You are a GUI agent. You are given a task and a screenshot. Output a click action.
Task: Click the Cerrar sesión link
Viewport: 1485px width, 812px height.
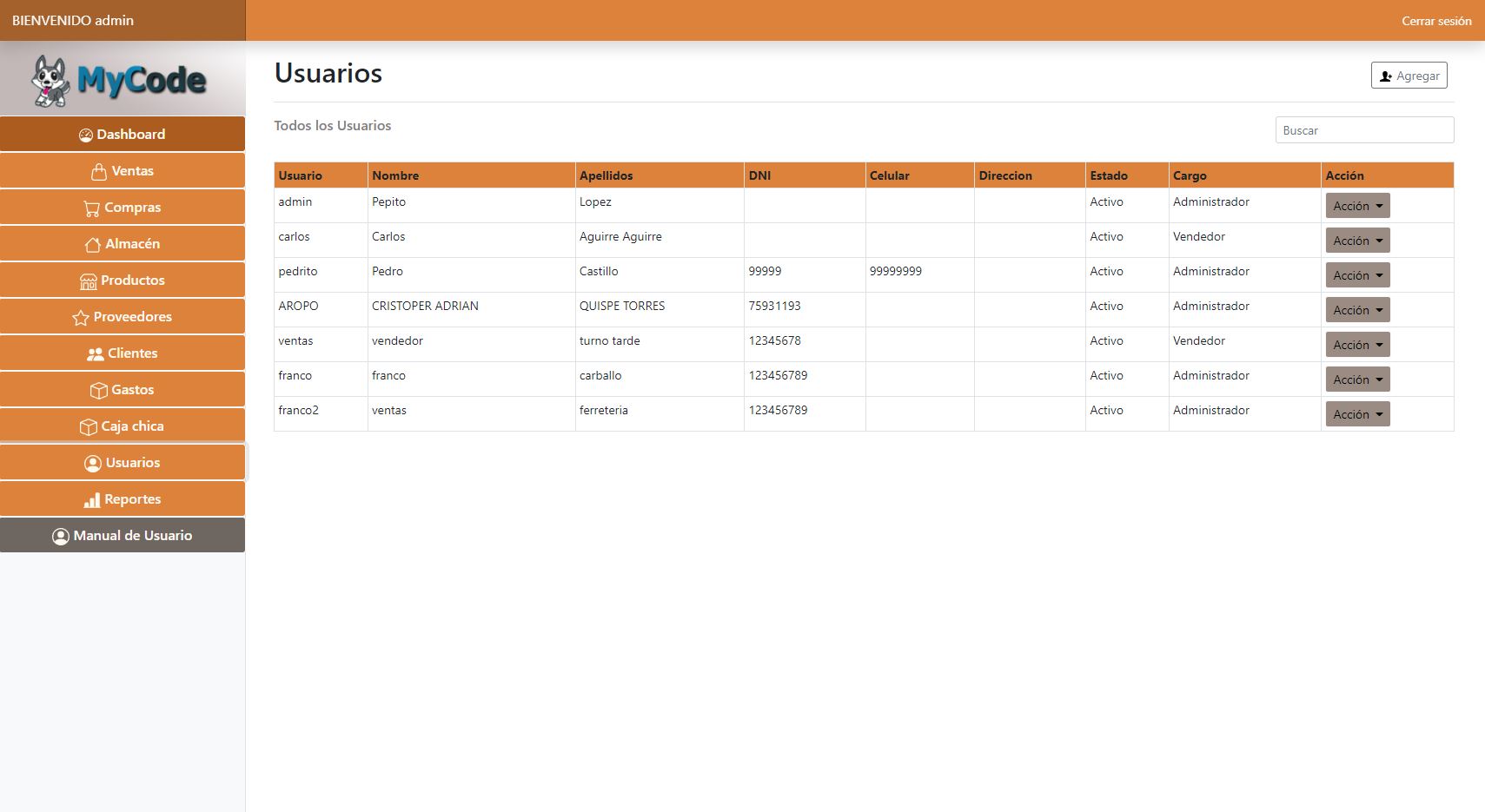pos(1435,21)
